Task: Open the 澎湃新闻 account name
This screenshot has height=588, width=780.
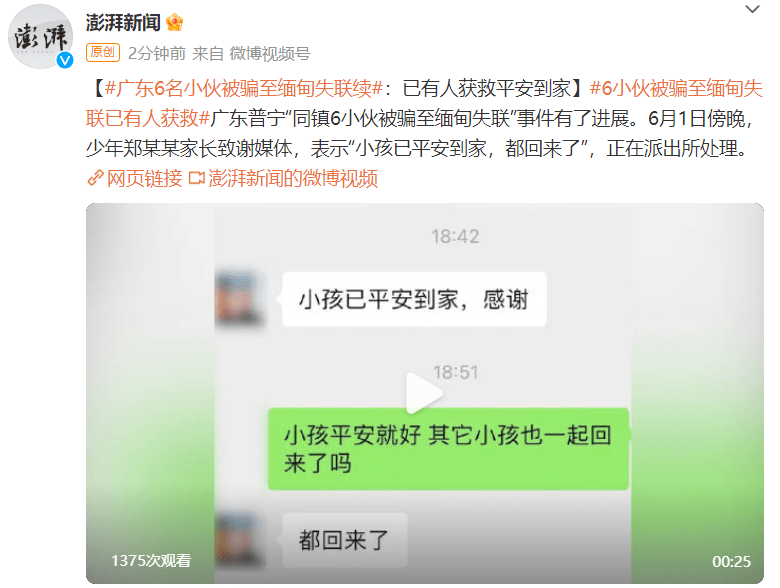Action: 123,22
